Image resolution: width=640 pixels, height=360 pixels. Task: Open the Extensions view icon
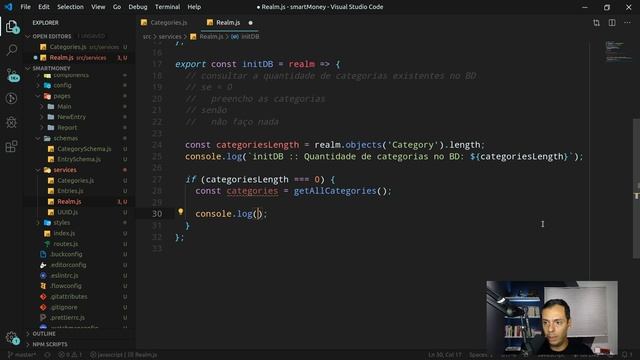point(11,146)
